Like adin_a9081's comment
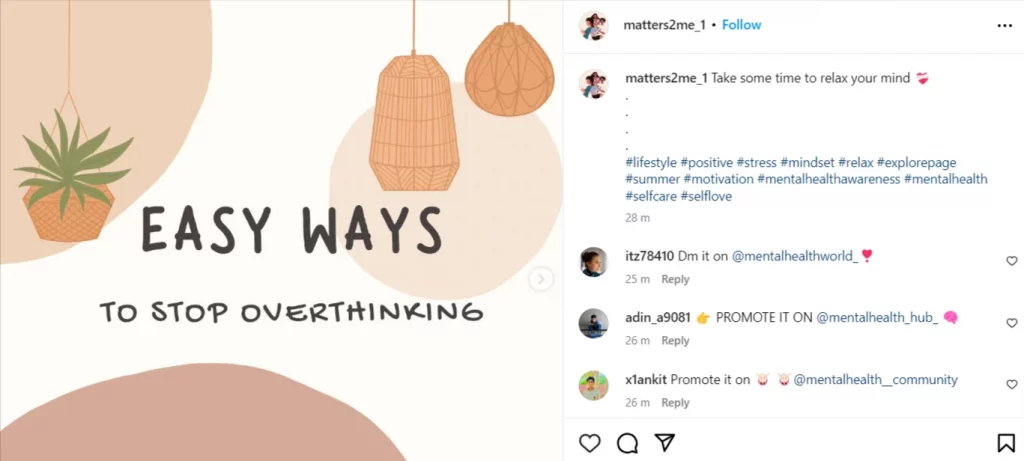This screenshot has width=1024, height=461. [1012, 323]
